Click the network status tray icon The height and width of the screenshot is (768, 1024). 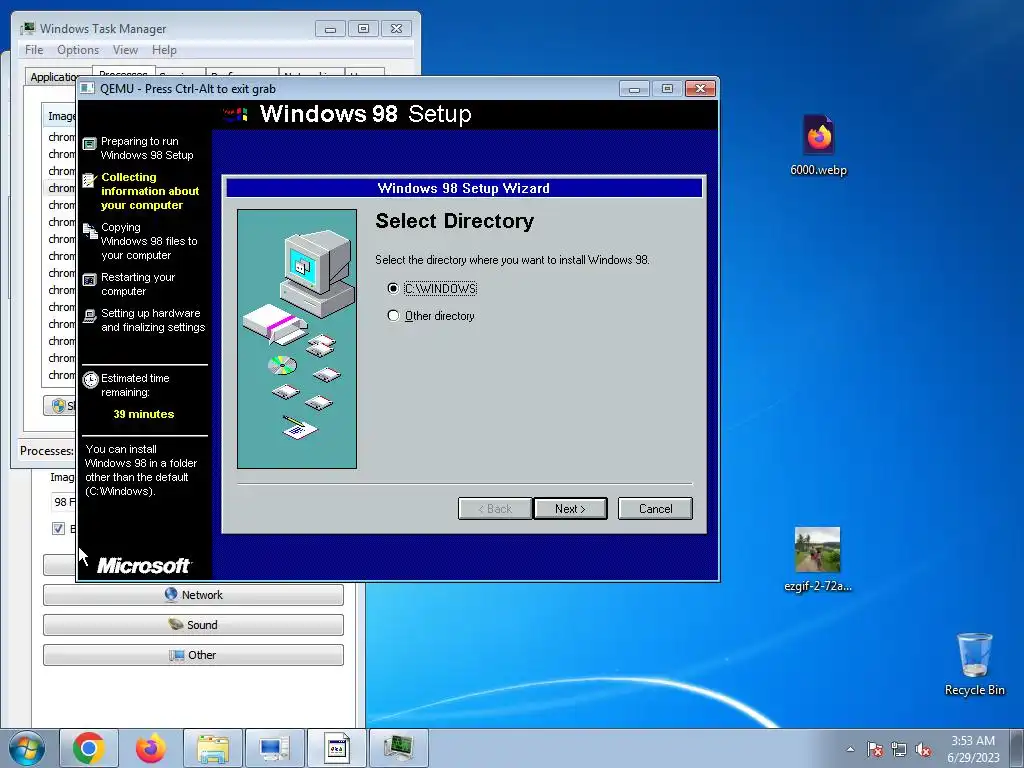899,749
